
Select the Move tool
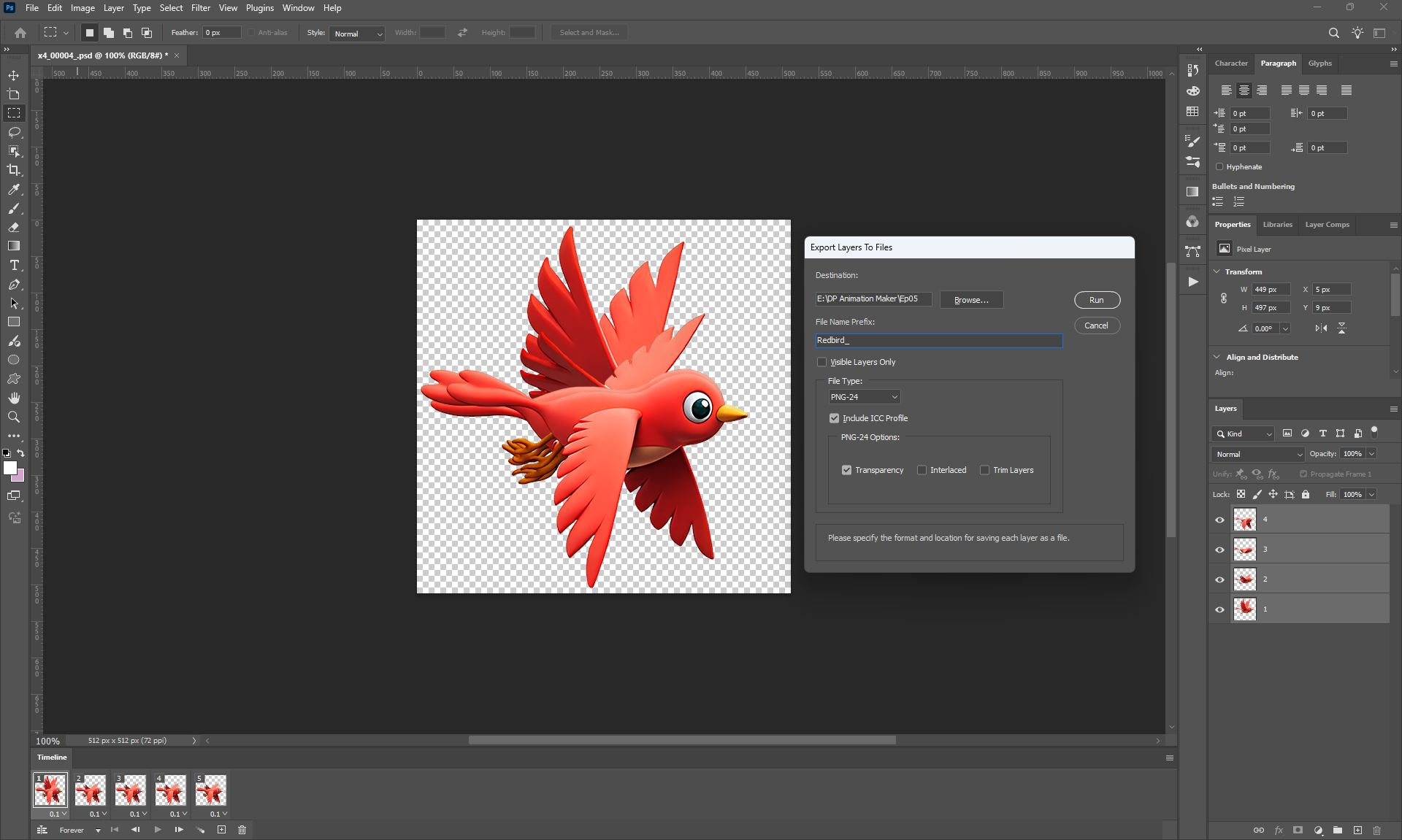pyautogui.click(x=14, y=75)
